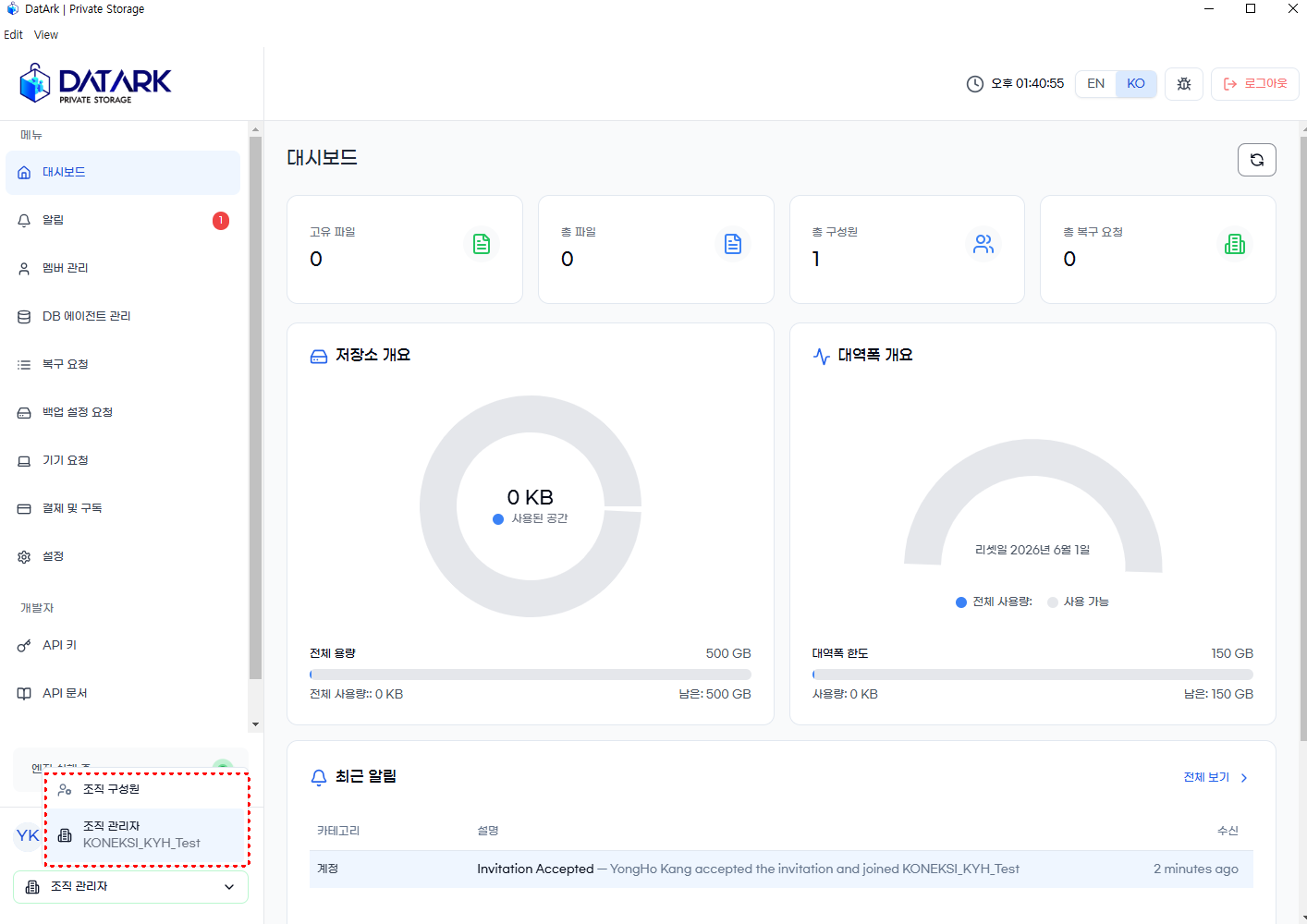Screen dimensions: 1307x924
Task: Click the laptop icon for 기기 요청
Action: click(24, 461)
